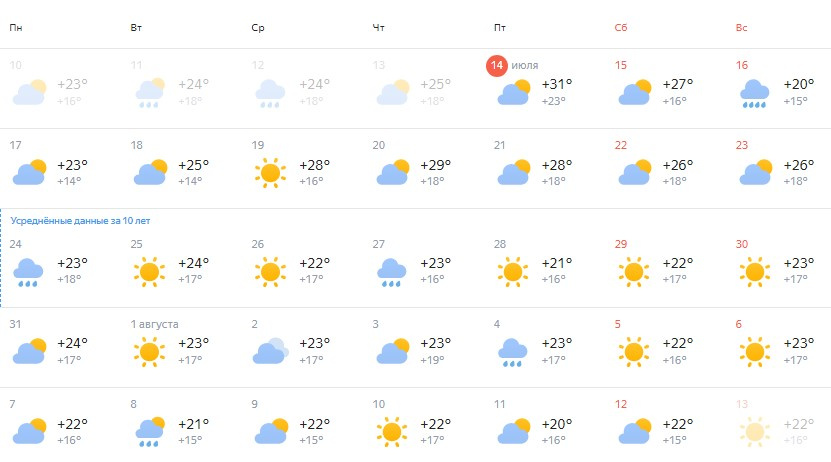The height and width of the screenshot is (462, 831).
Task: Click the Сб weekday column header
Action: point(620,27)
